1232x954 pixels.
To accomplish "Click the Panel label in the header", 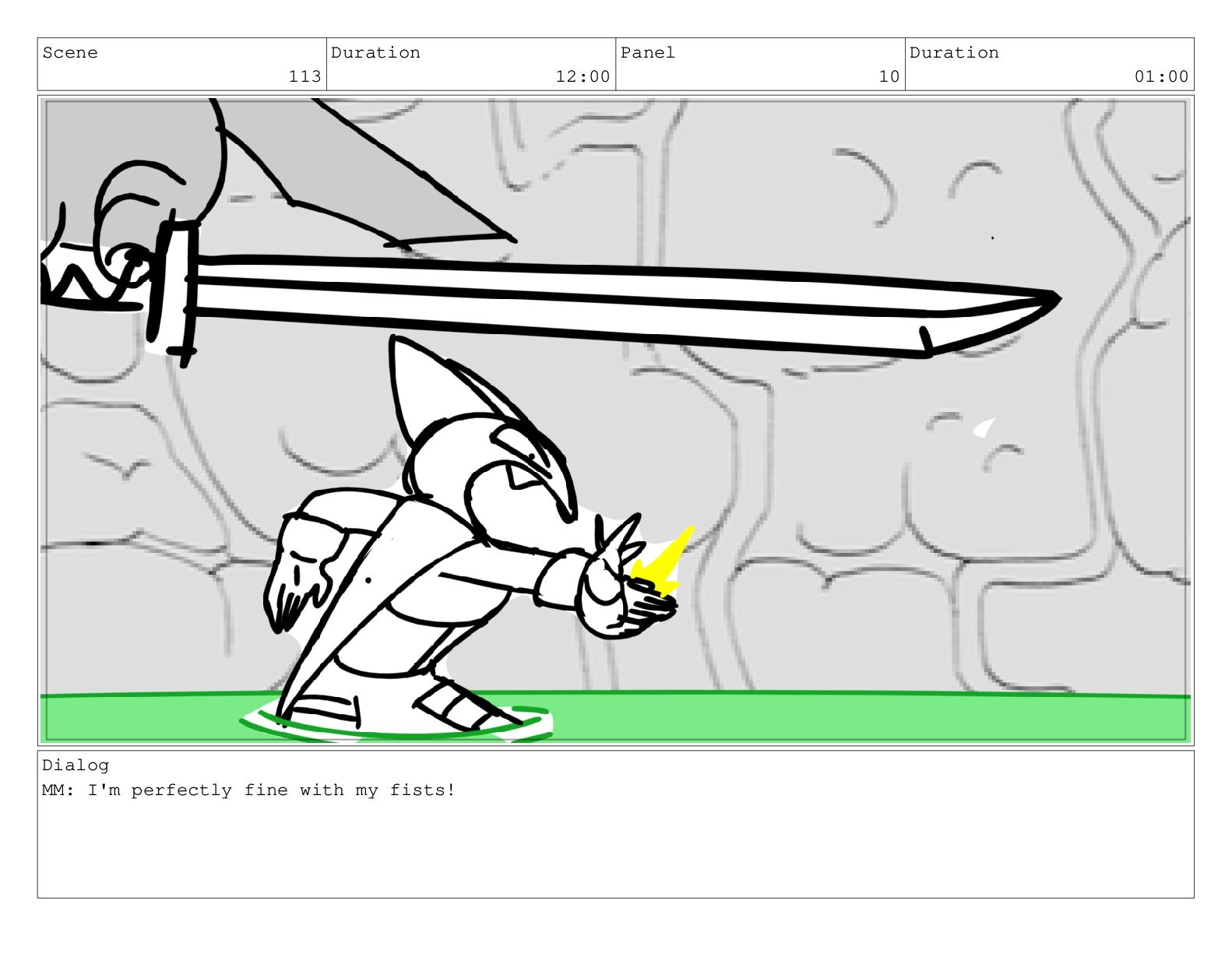I will pyautogui.click(x=648, y=53).
